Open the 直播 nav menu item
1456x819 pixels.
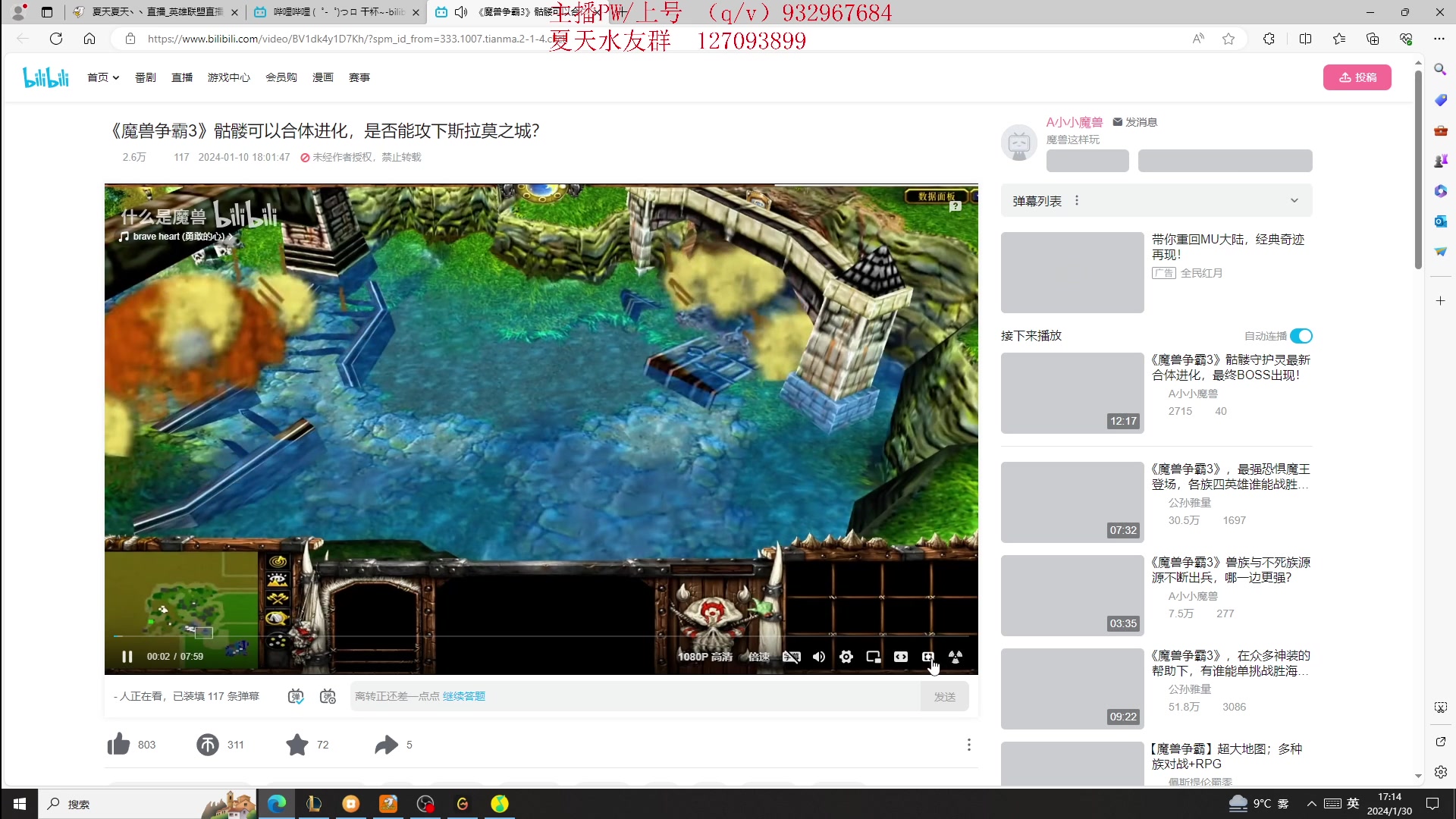(182, 77)
